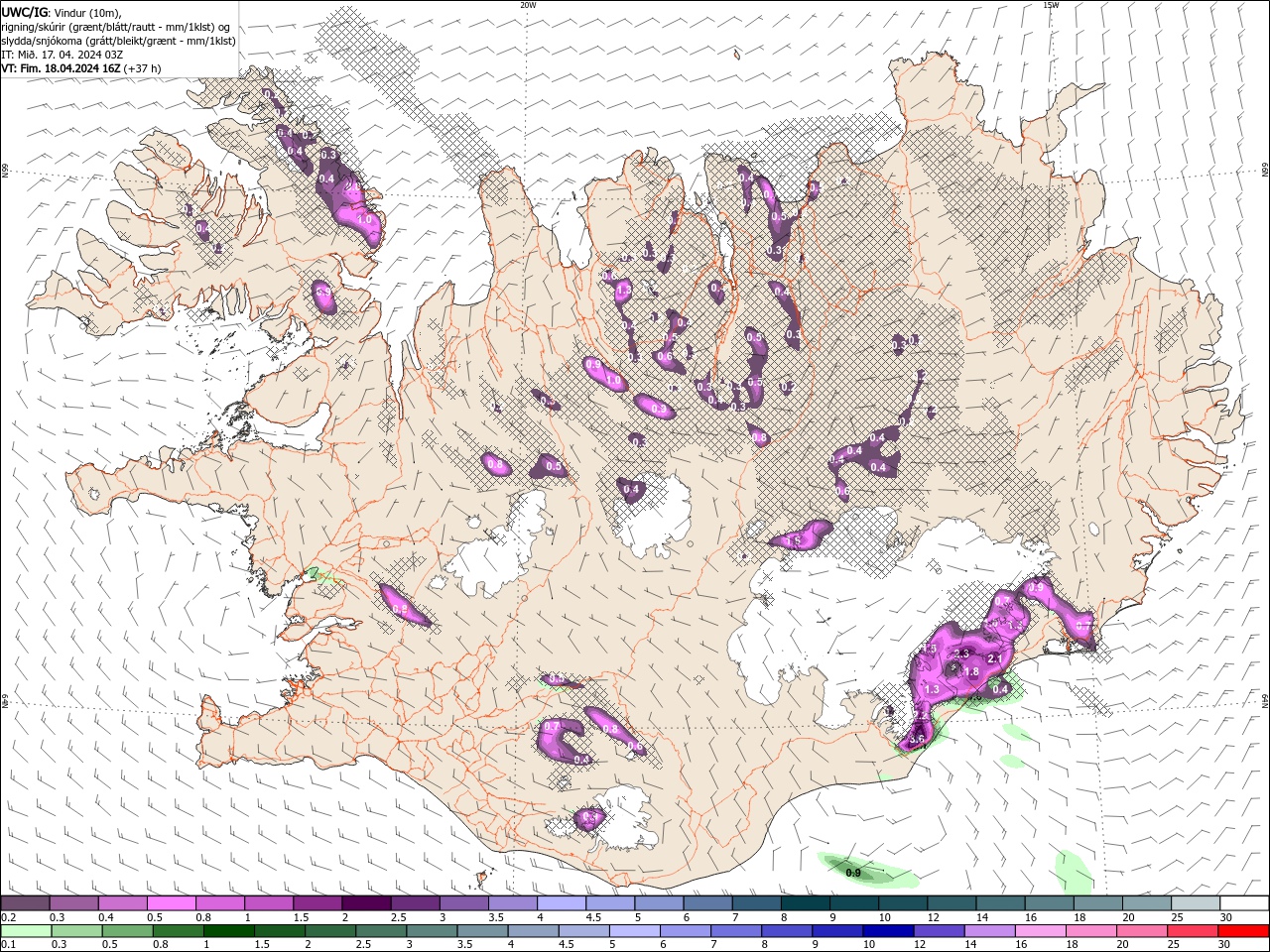Click the '64N' latitude label on the right edge

point(1264,701)
